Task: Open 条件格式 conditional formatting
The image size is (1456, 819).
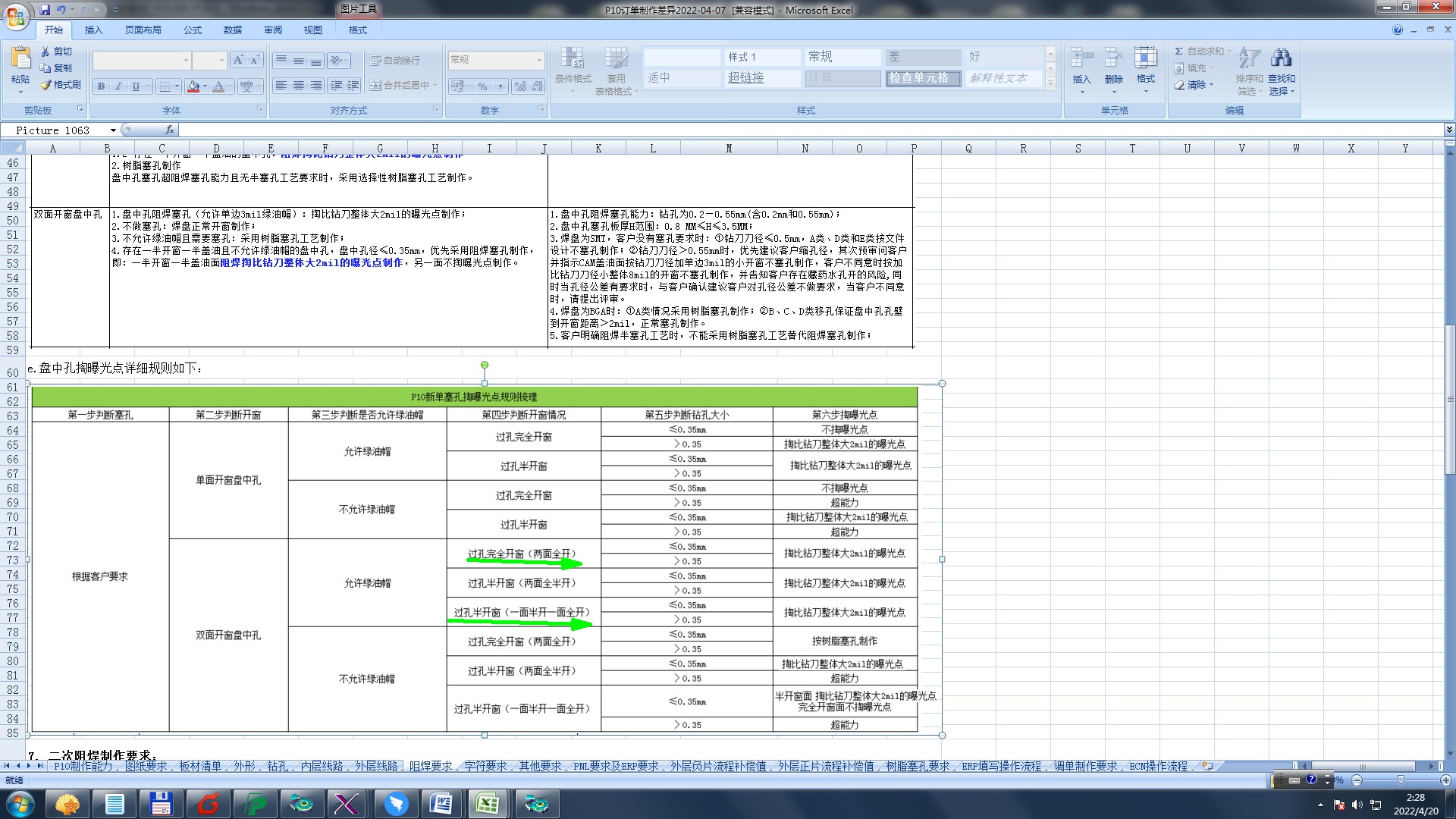Action: (x=573, y=70)
